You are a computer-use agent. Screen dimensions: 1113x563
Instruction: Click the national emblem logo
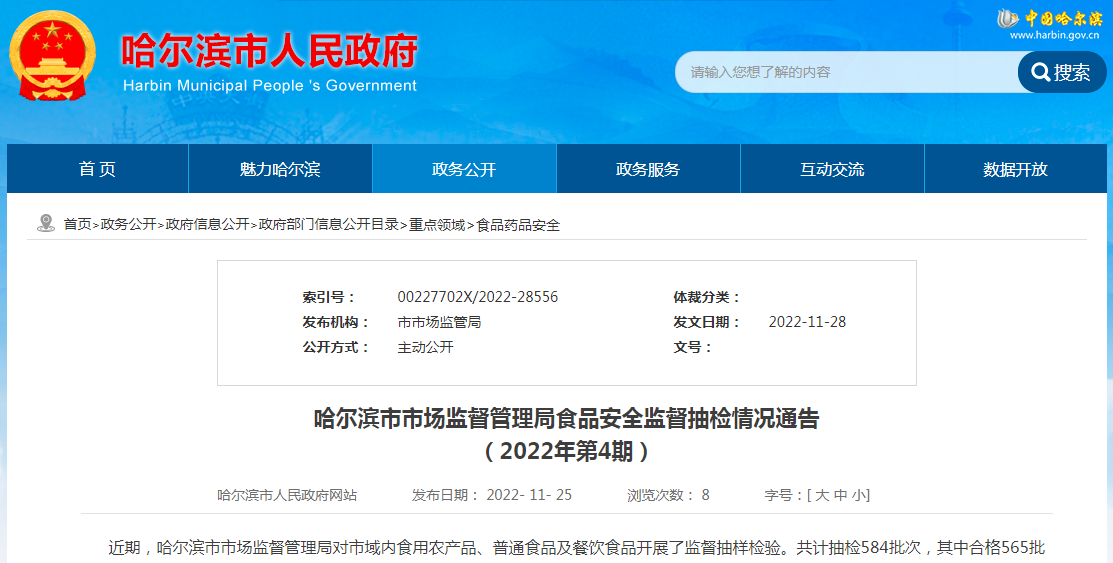click(x=52, y=55)
